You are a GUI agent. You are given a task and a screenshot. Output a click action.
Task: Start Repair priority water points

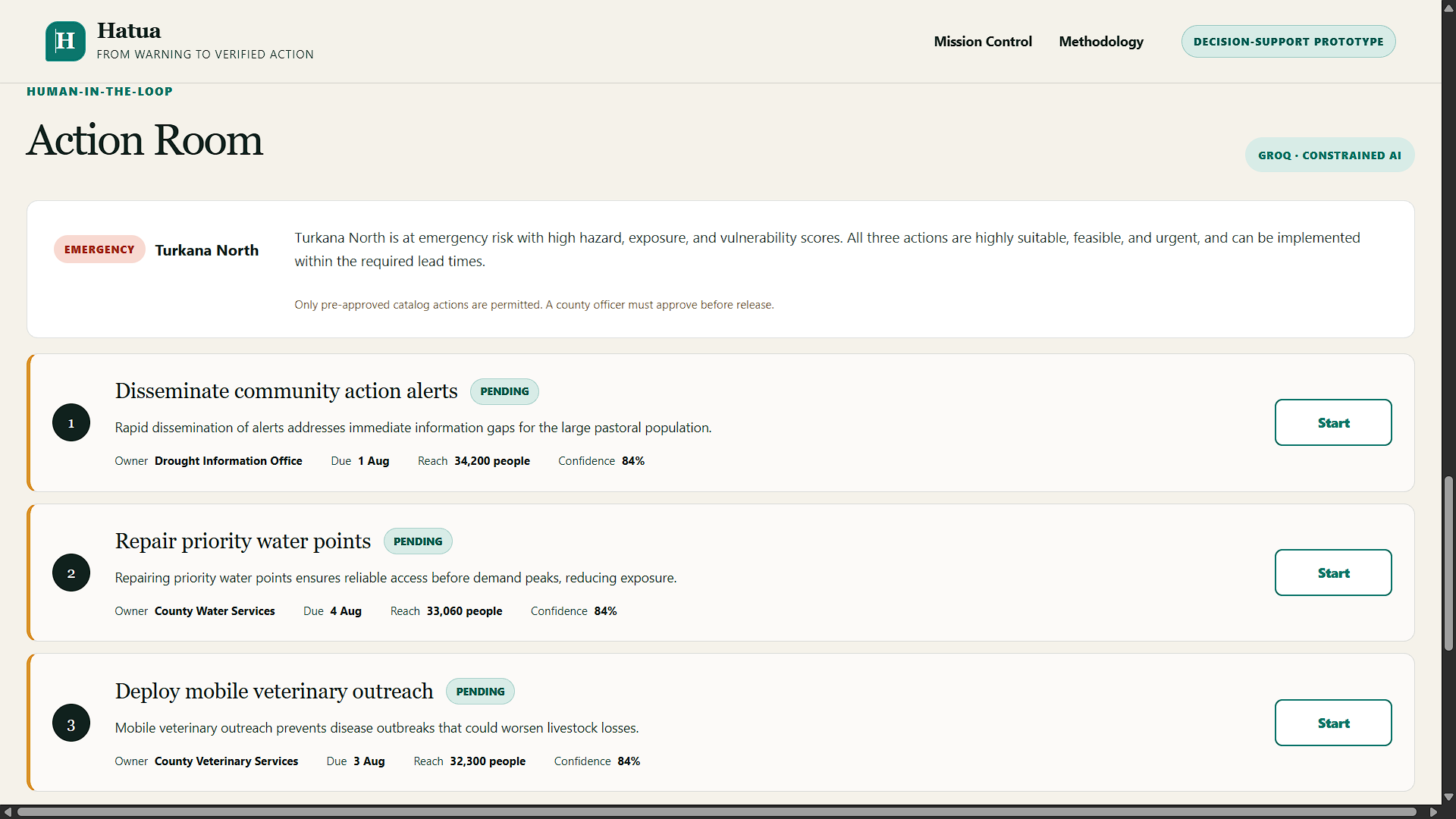[x=1333, y=573]
